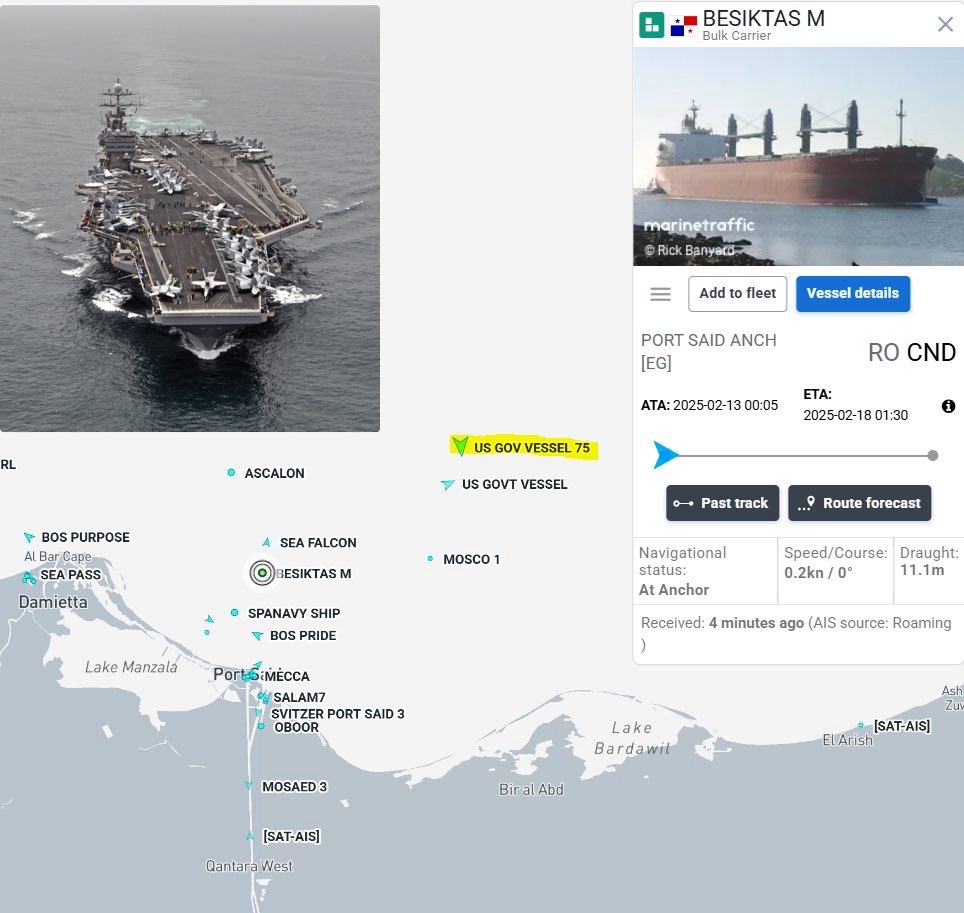Select the MOSAED 3 vessel marker

pos(248,786)
